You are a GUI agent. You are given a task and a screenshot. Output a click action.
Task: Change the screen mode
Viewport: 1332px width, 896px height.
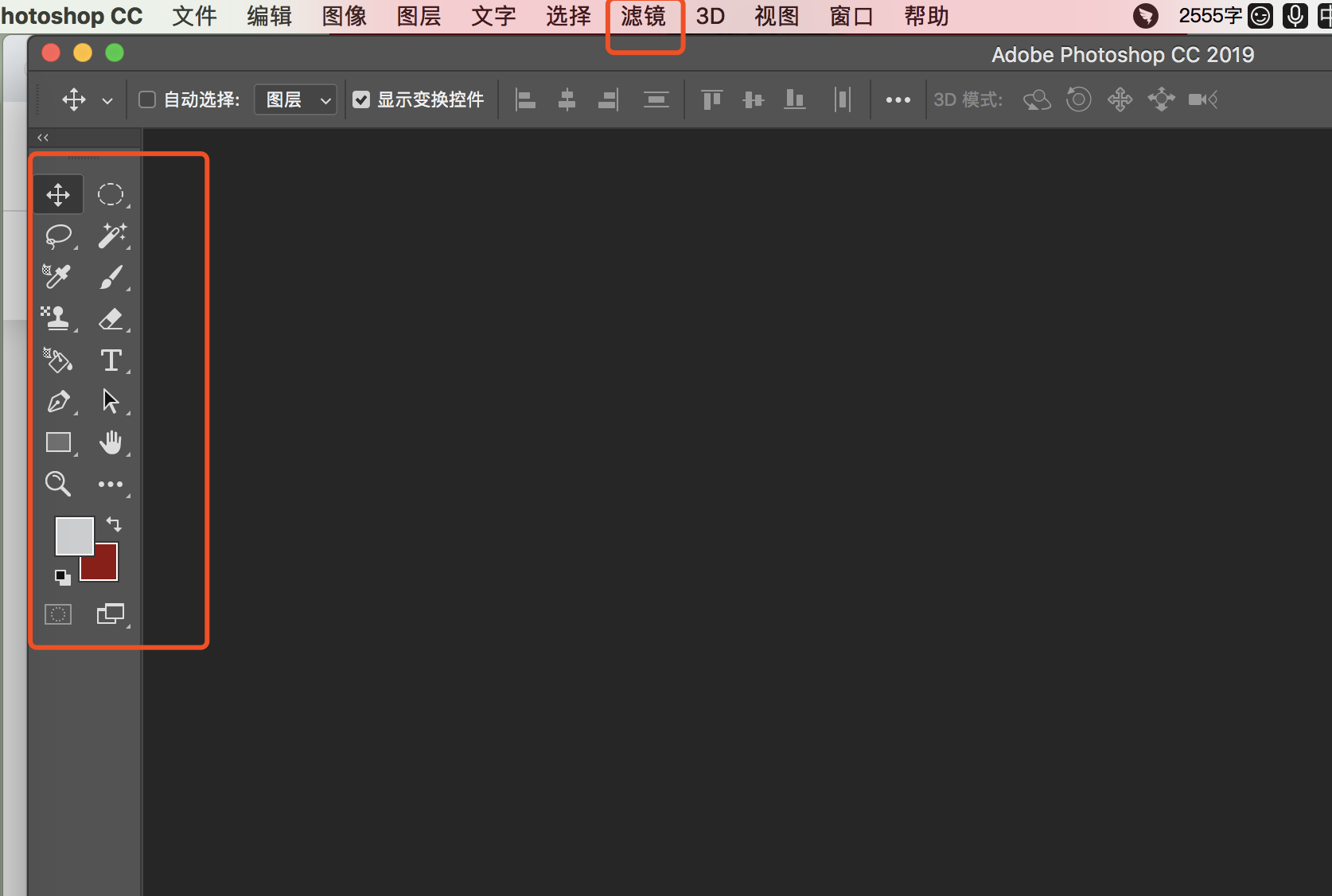pyautogui.click(x=111, y=614)
